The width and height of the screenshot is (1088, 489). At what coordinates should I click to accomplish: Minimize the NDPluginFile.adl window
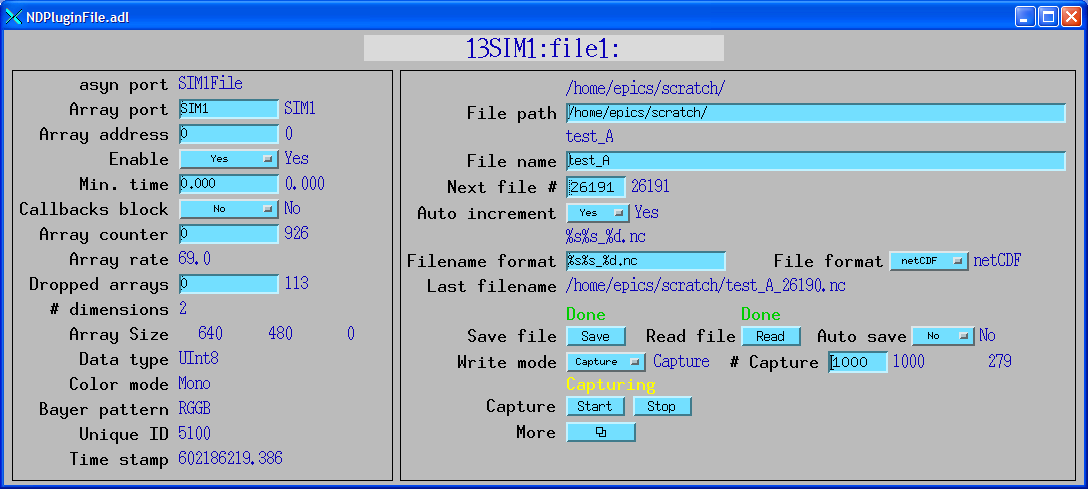pos(1025,16)
